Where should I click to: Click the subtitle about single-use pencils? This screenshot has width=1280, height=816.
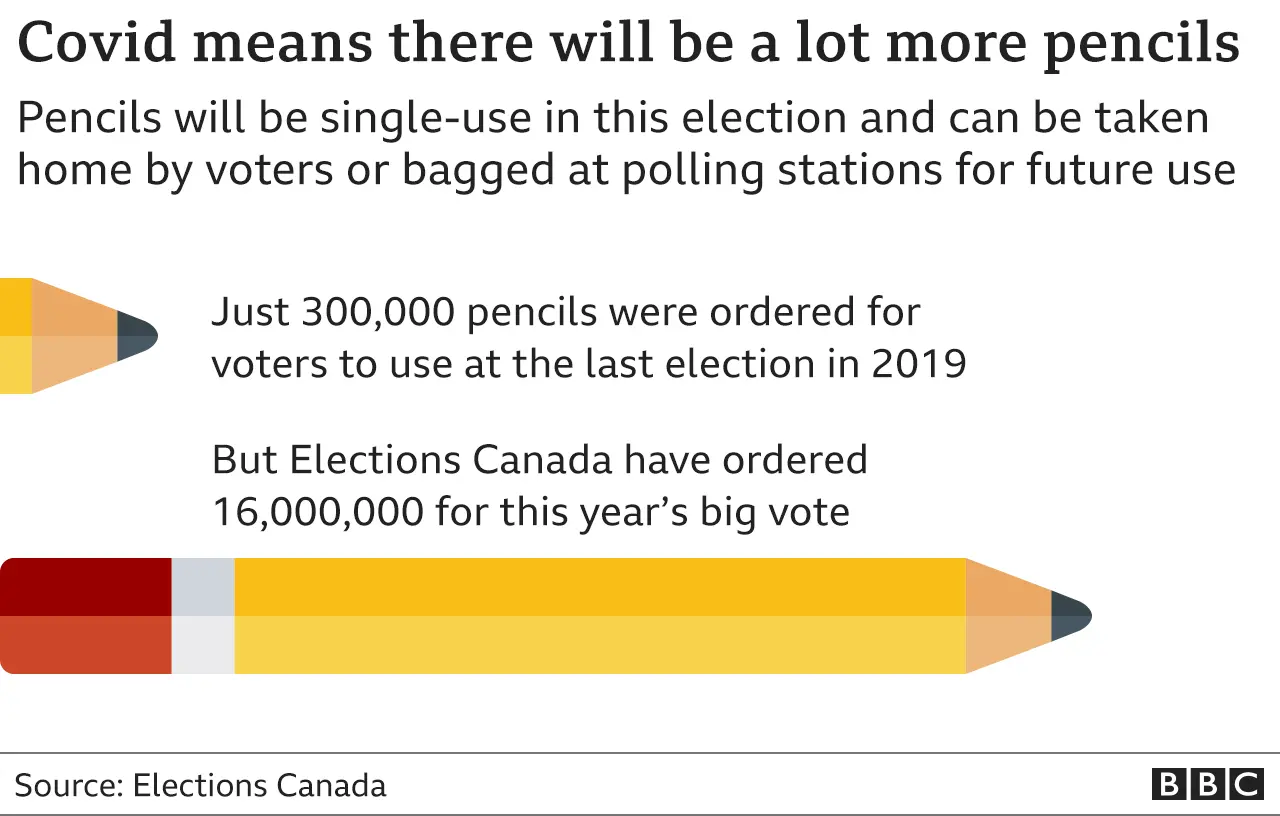click(x=626, y=144)
